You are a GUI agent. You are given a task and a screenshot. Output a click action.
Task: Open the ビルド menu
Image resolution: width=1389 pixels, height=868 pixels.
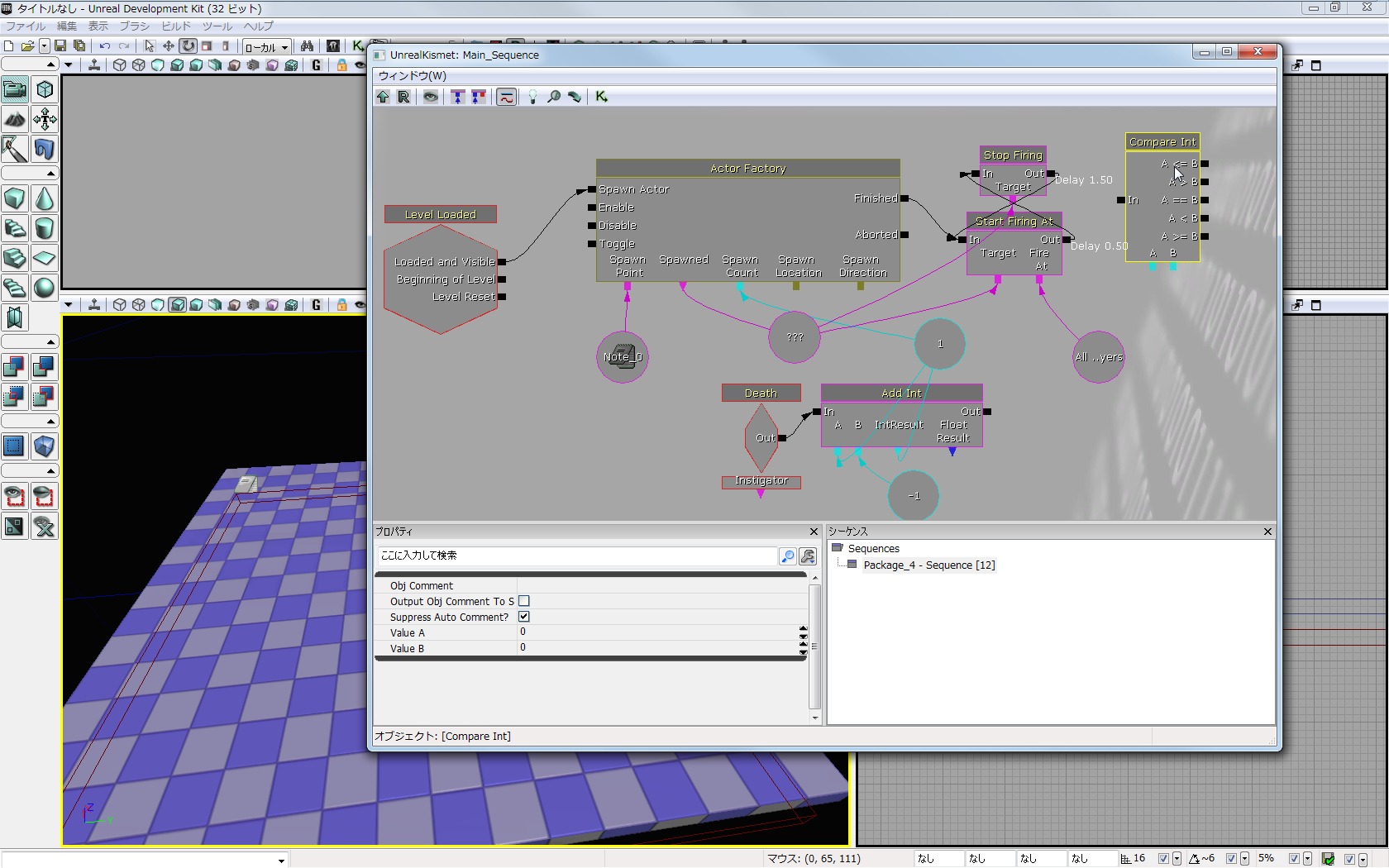tap(176, 26)
